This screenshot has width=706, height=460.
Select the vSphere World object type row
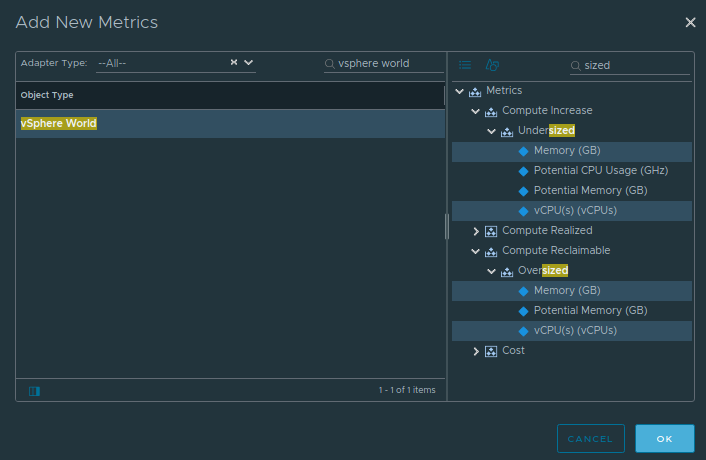(231, 124)
